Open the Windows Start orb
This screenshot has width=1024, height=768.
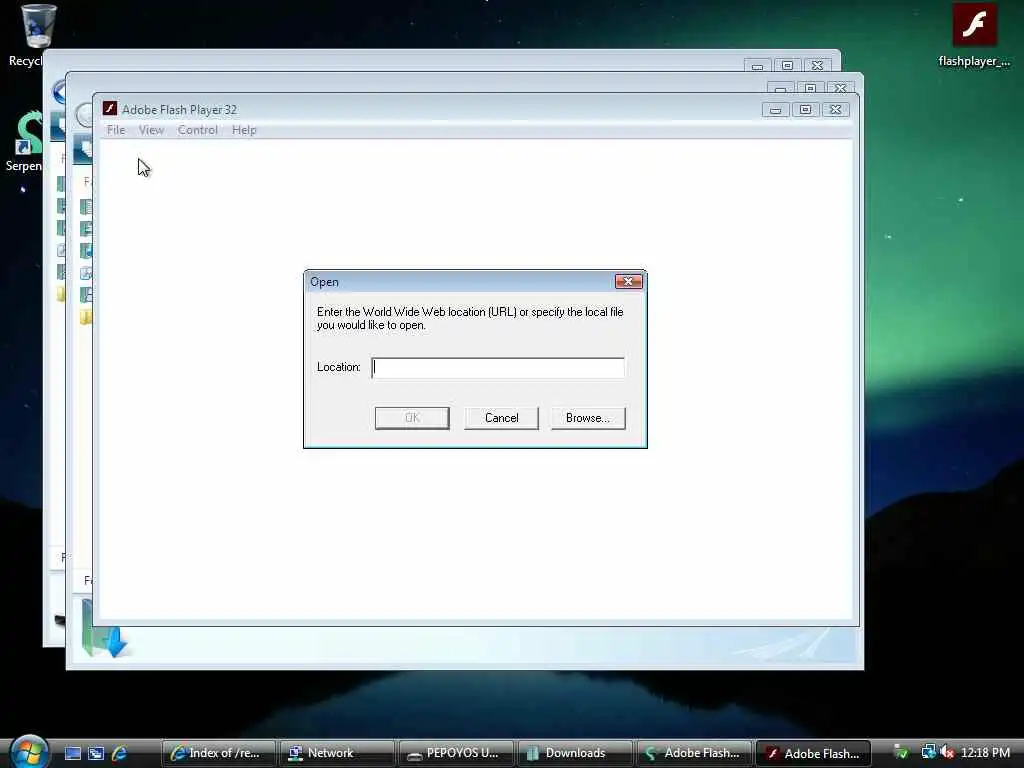[29, 752]
